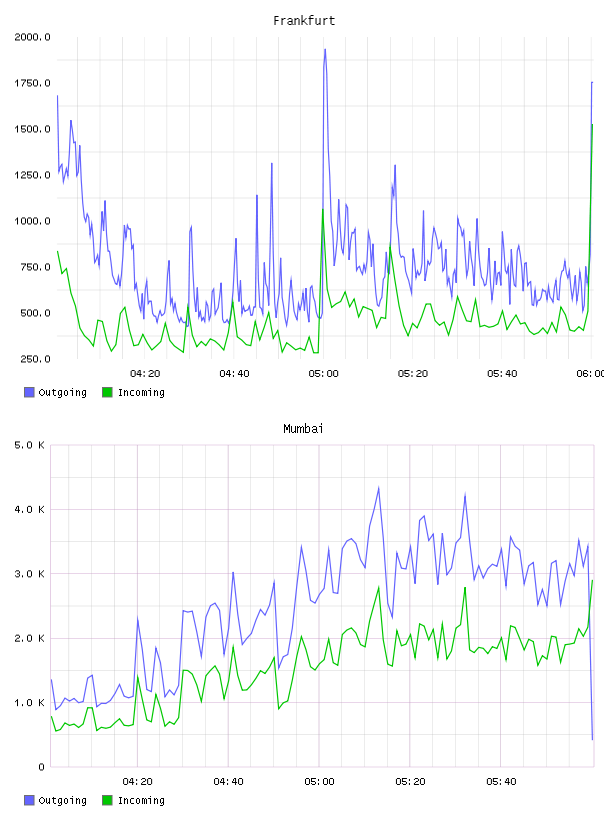Click the 5.0 K y-axis label in Mumbai
608x816 pixels.
click(29, 445)
